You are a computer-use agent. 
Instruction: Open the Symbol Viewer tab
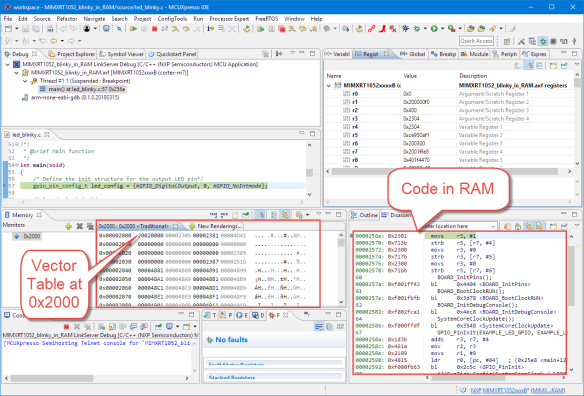pos(122,54)
